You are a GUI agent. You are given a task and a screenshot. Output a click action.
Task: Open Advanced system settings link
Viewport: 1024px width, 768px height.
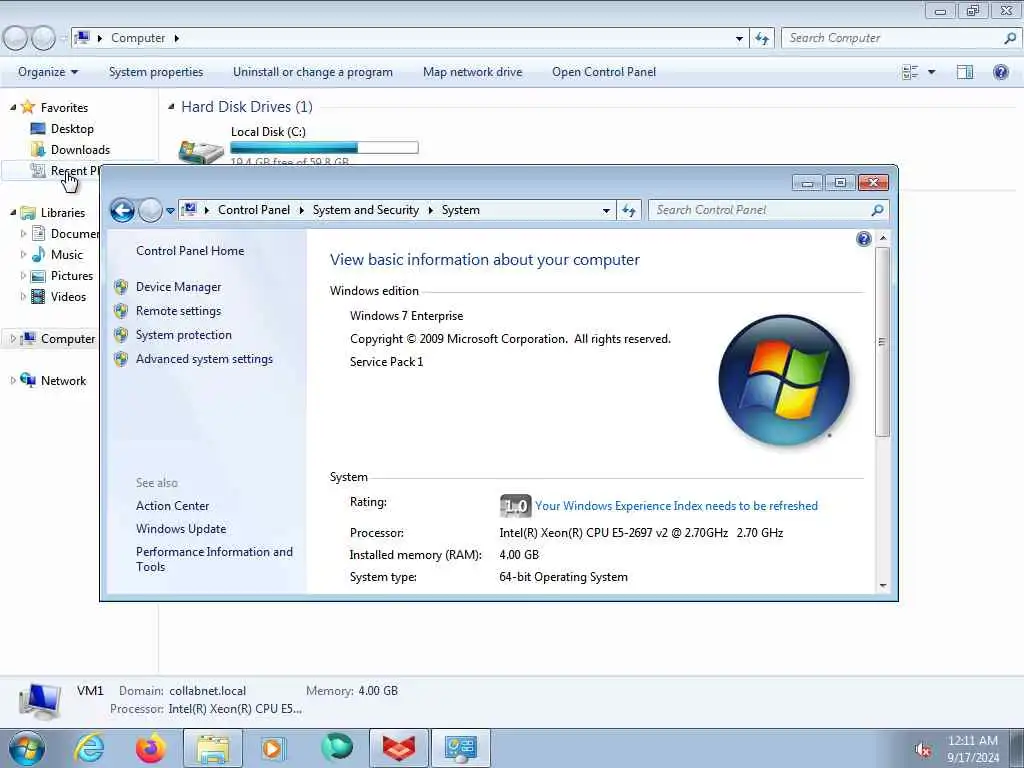click(x=204, y=359)
